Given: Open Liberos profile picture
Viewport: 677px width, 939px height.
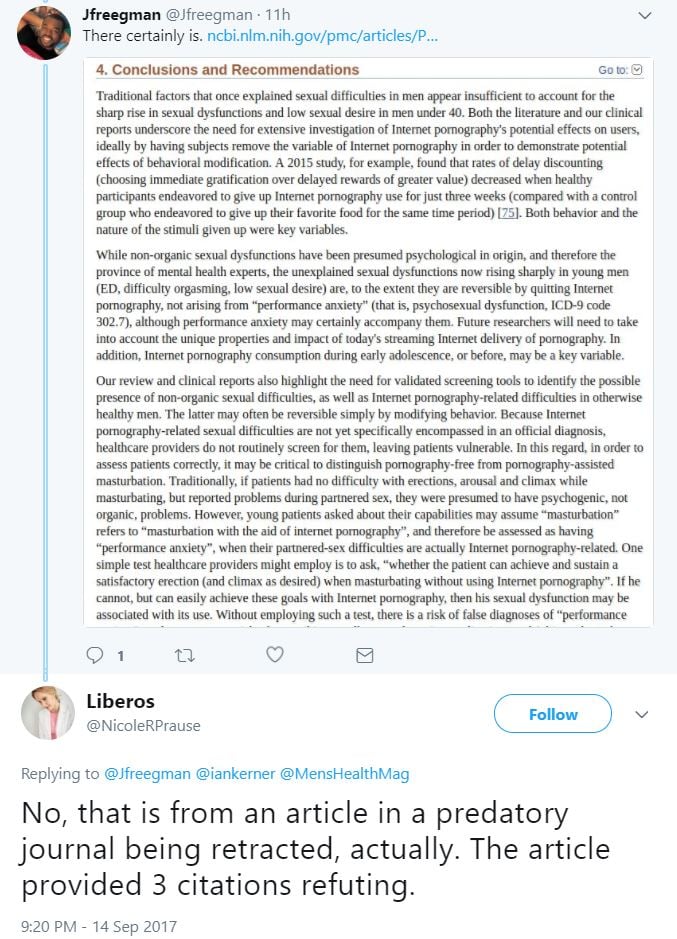Looking at the screenshot, I should [47, 714].
